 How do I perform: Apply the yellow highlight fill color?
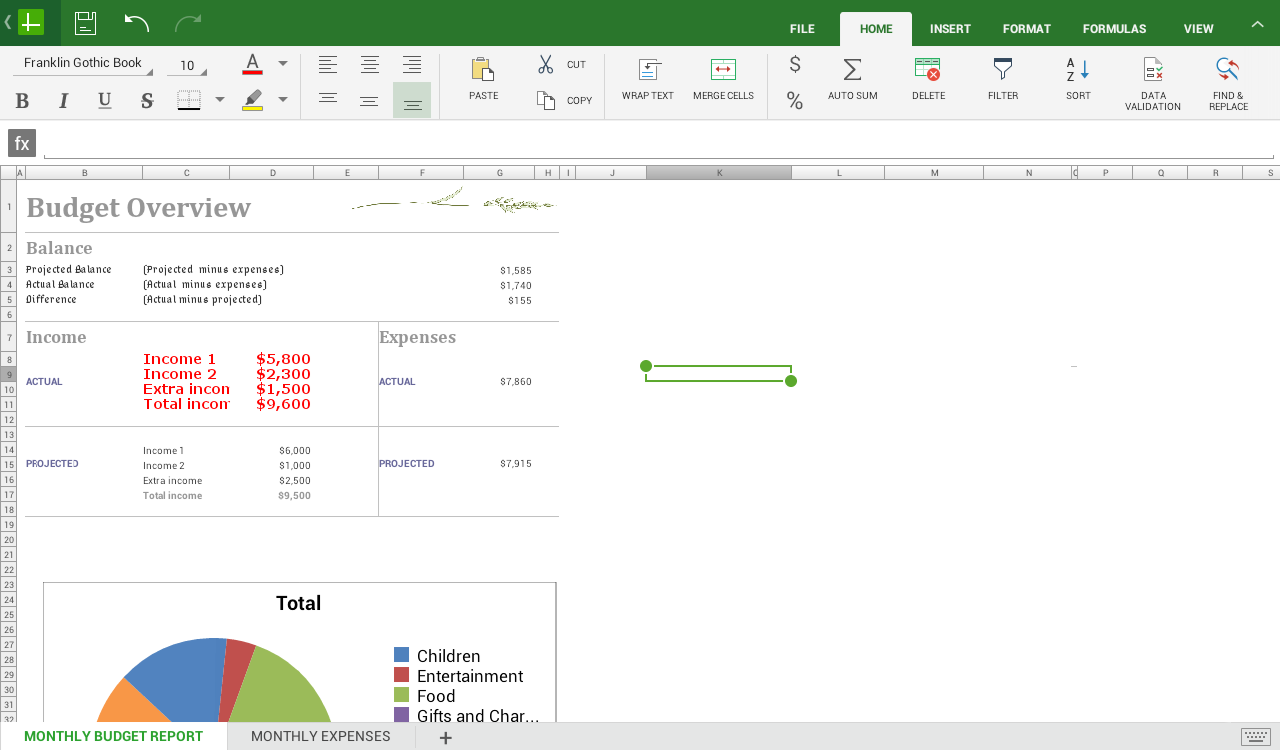(x=252, y=100)
